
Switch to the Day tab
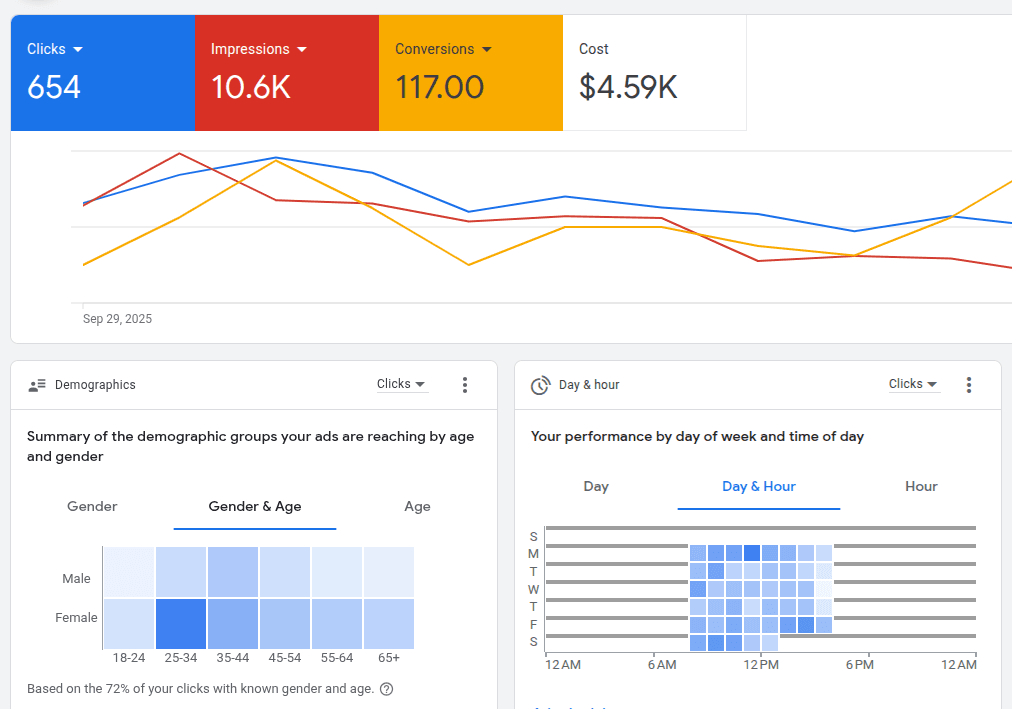[x=596, y=487]
